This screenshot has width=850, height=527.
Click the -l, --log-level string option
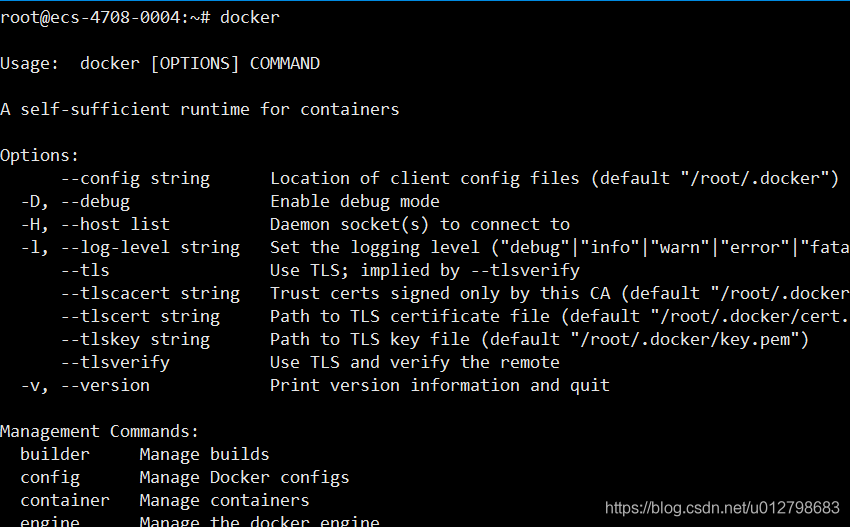click(130, 247)
